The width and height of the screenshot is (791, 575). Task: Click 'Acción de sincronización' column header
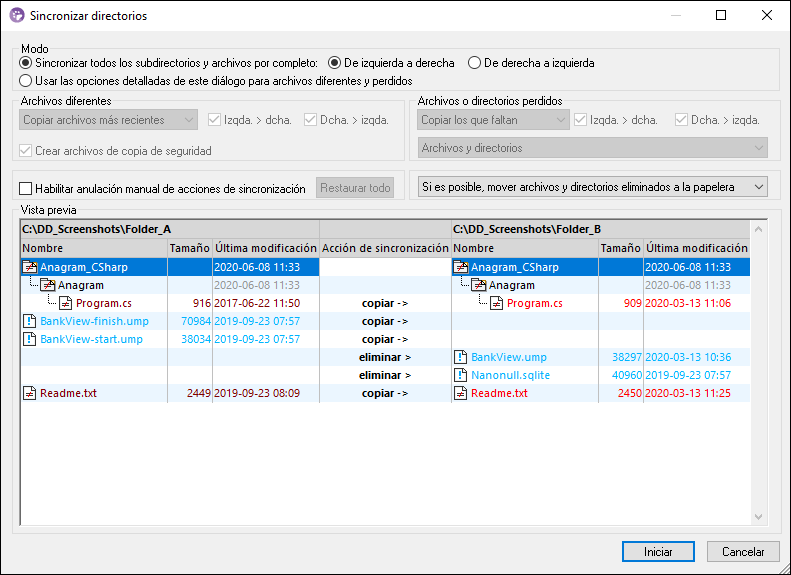385,248
